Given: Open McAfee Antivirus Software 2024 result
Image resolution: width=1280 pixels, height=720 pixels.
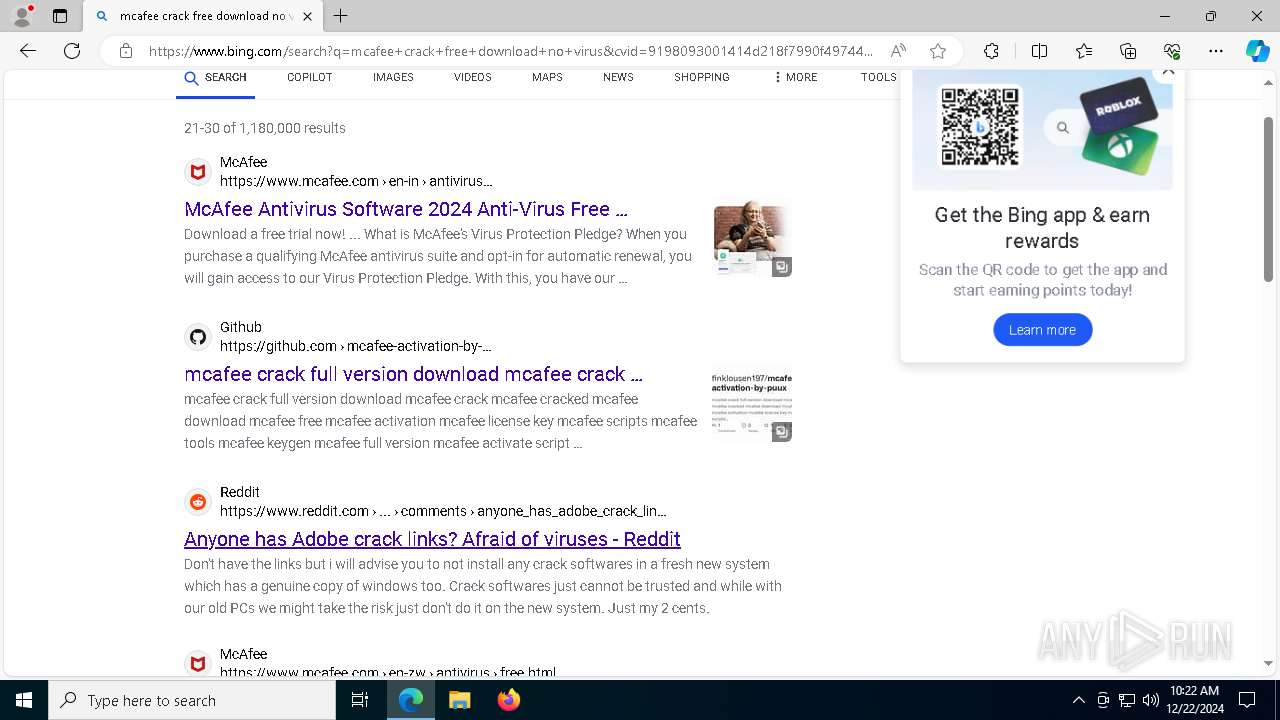Looking at the screenshot, I should pyautogui.click(x=406, y=209).
